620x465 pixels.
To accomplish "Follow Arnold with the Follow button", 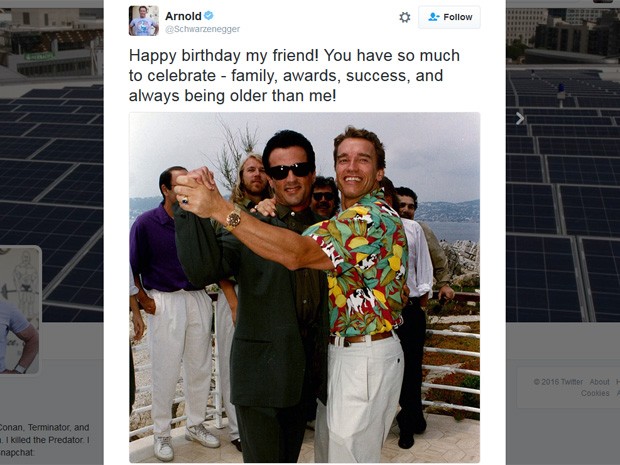I will [449, 17].
